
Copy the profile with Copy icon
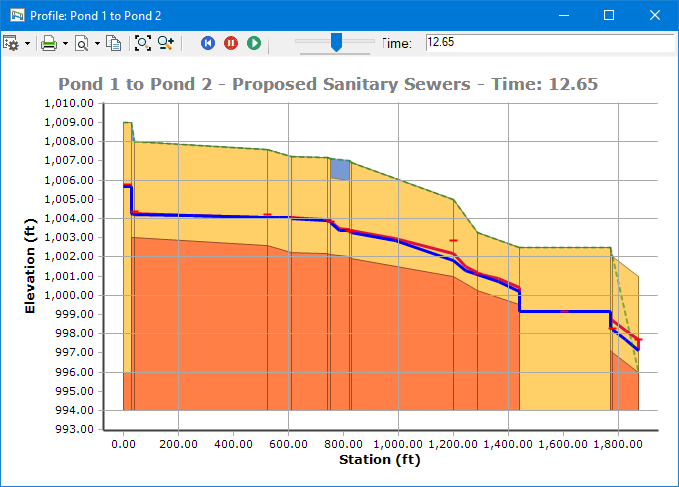[x=114, y=43]
